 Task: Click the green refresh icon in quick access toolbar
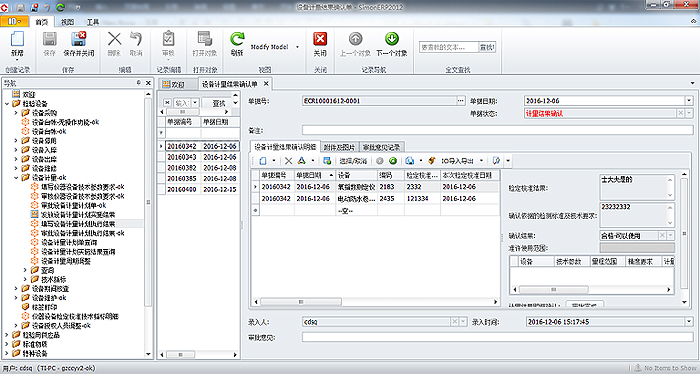pos(60,7)
